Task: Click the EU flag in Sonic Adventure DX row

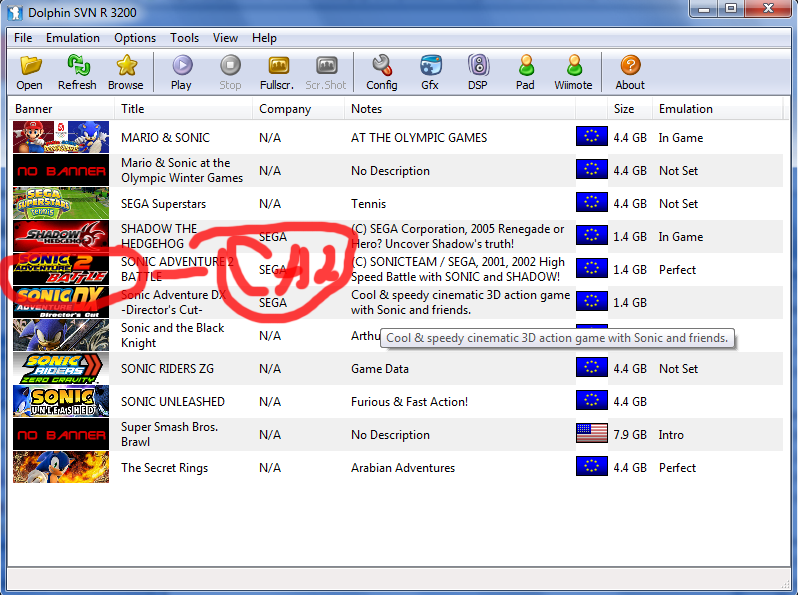Action: [x=592, y=301]
